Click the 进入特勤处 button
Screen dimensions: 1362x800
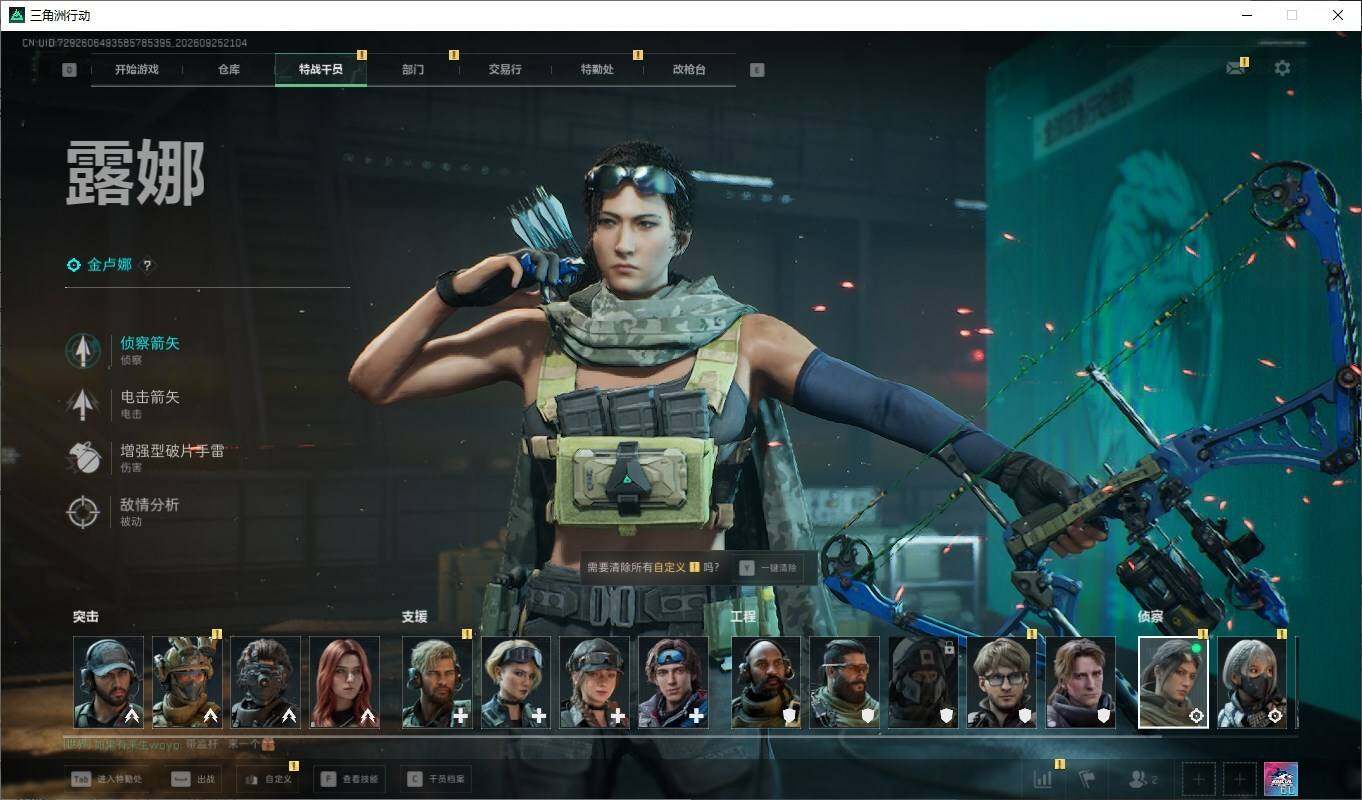click(x=106, y=779)
